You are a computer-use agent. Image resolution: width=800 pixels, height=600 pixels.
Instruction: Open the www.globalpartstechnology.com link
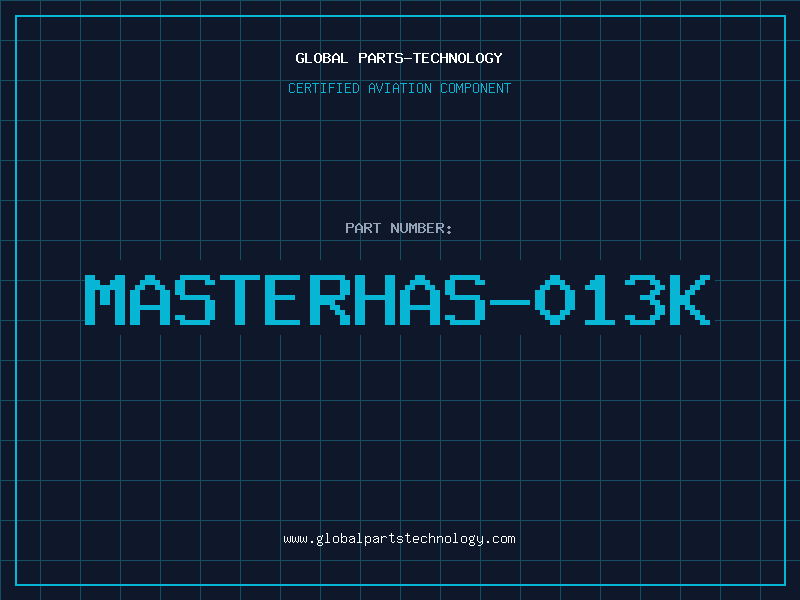399,539
